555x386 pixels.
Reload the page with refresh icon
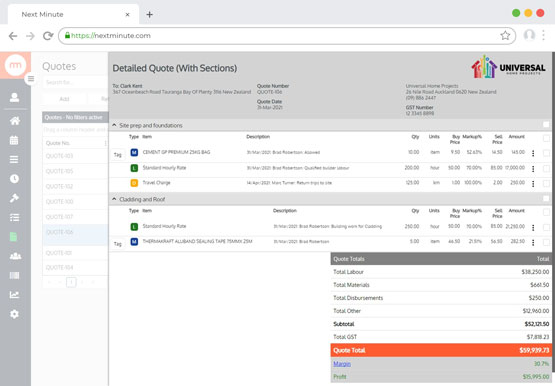[x=48, y=36]
